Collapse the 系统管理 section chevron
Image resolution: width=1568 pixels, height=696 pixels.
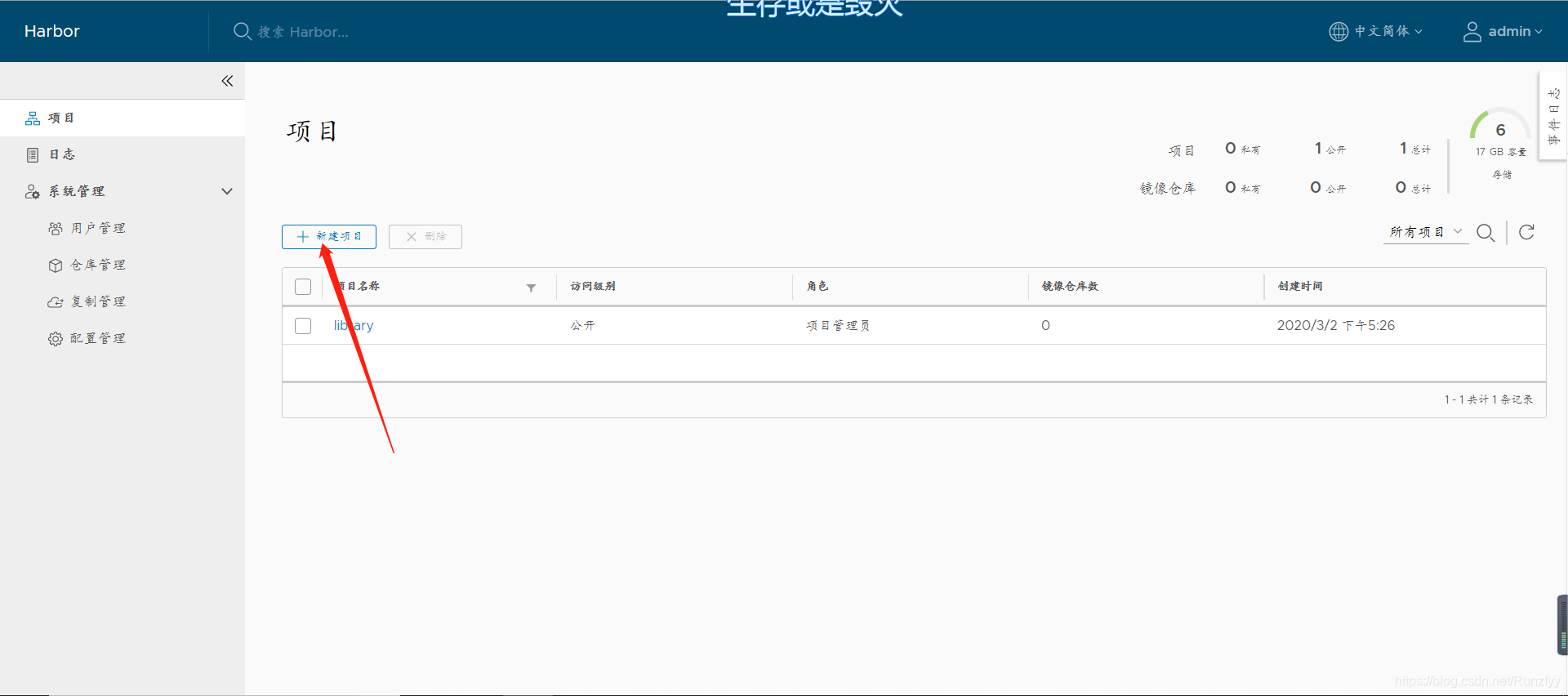pos(227,191)
